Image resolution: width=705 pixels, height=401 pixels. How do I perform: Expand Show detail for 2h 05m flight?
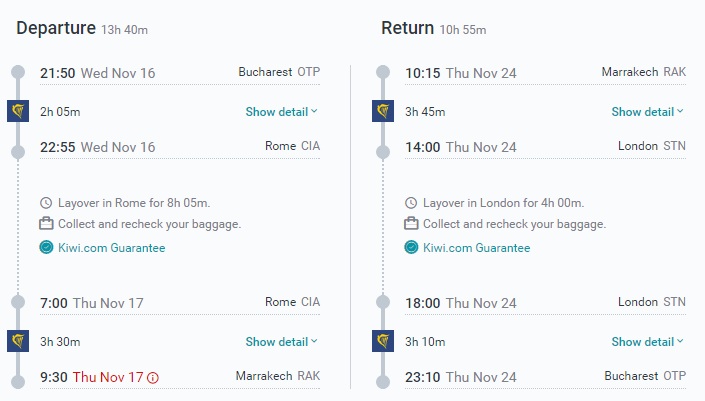(x=281, y=112)
